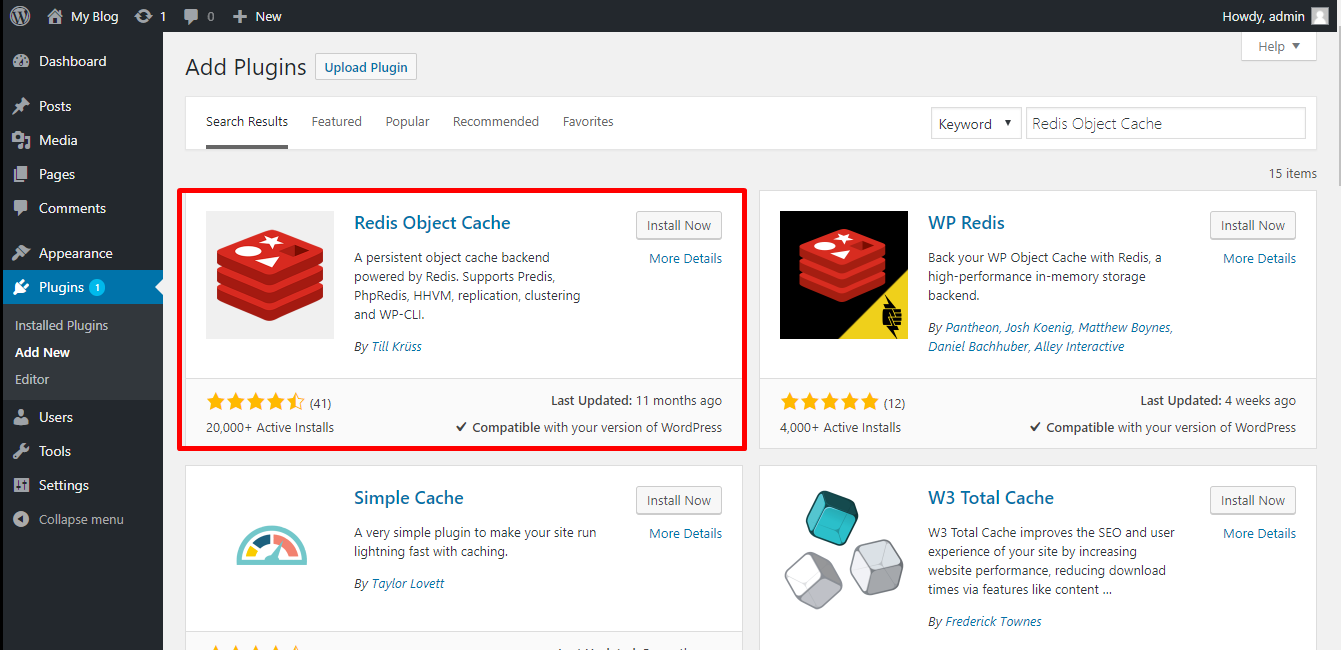This screenshot has width=1341, height=650.
Task: Open the comments bubble in admin bar
Action: [x=190, y=17]
